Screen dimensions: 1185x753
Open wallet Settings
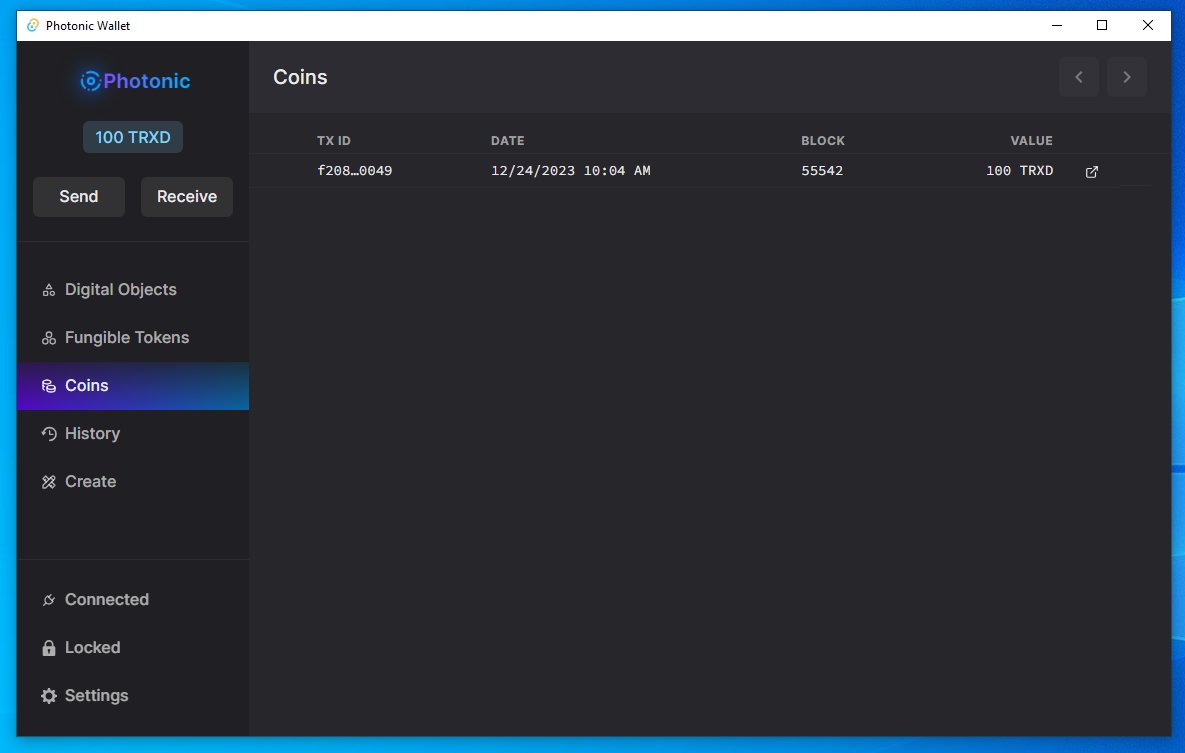[x=133, y=696]
